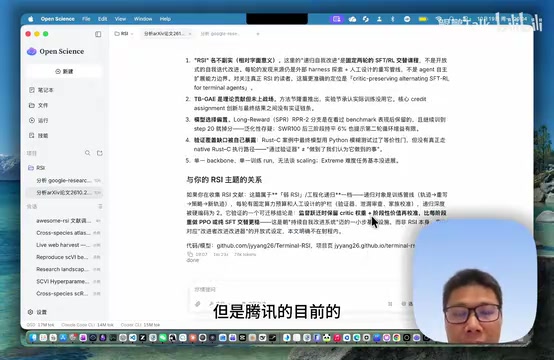The image size is (554, 360).
Task: Open the 笔记本 notebook section
Action: tap(41, 90)
